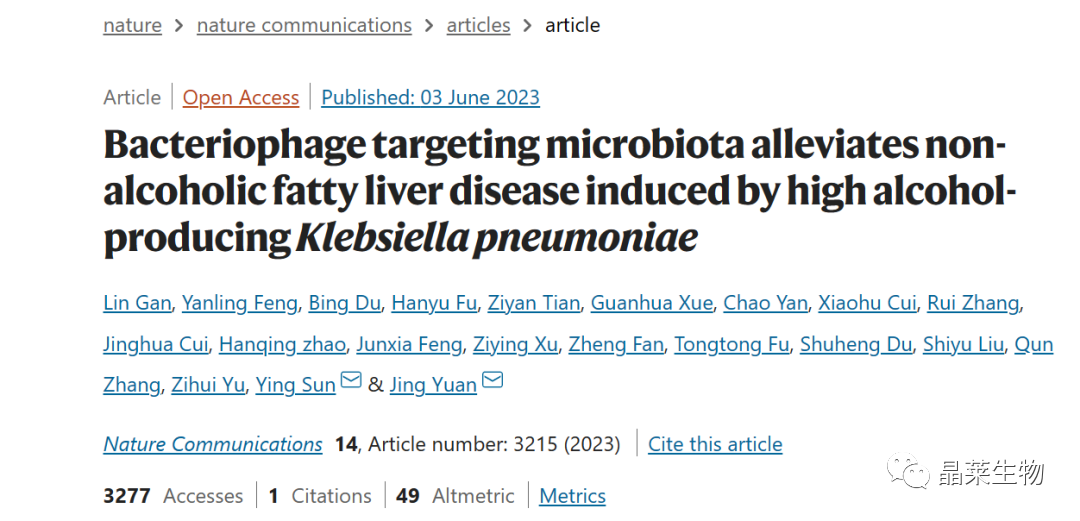
Task: Open the 'articles' breadcrumb link
Action: tap(478, 26)
